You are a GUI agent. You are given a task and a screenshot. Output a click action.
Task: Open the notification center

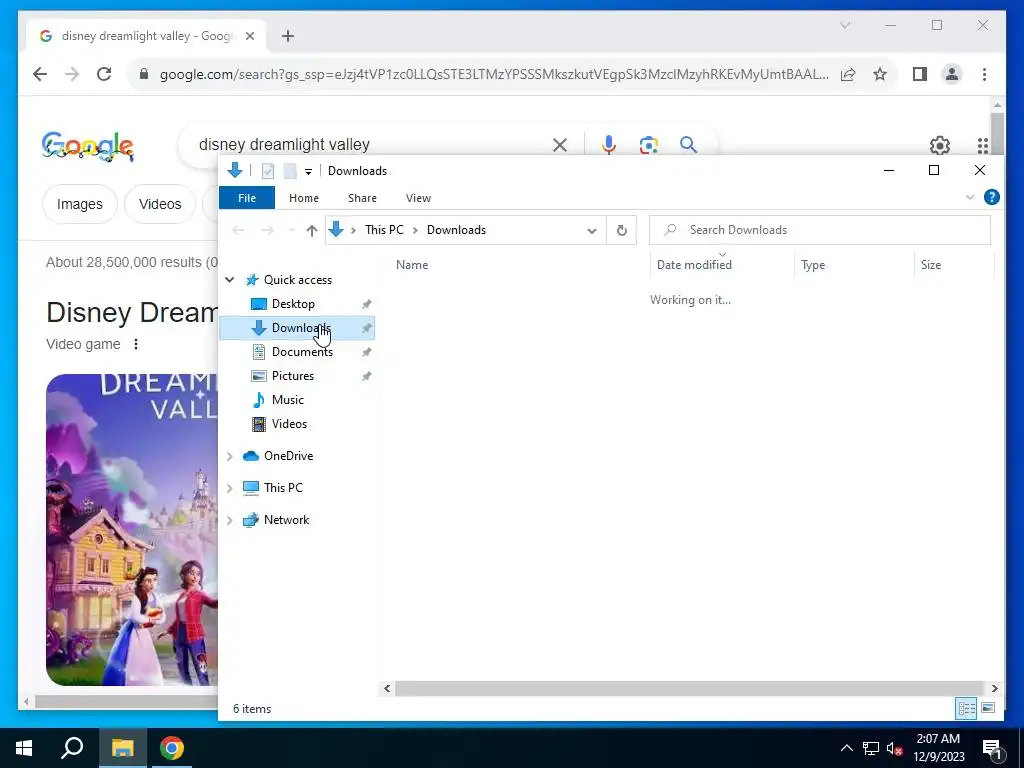click(x=993, y=748)
